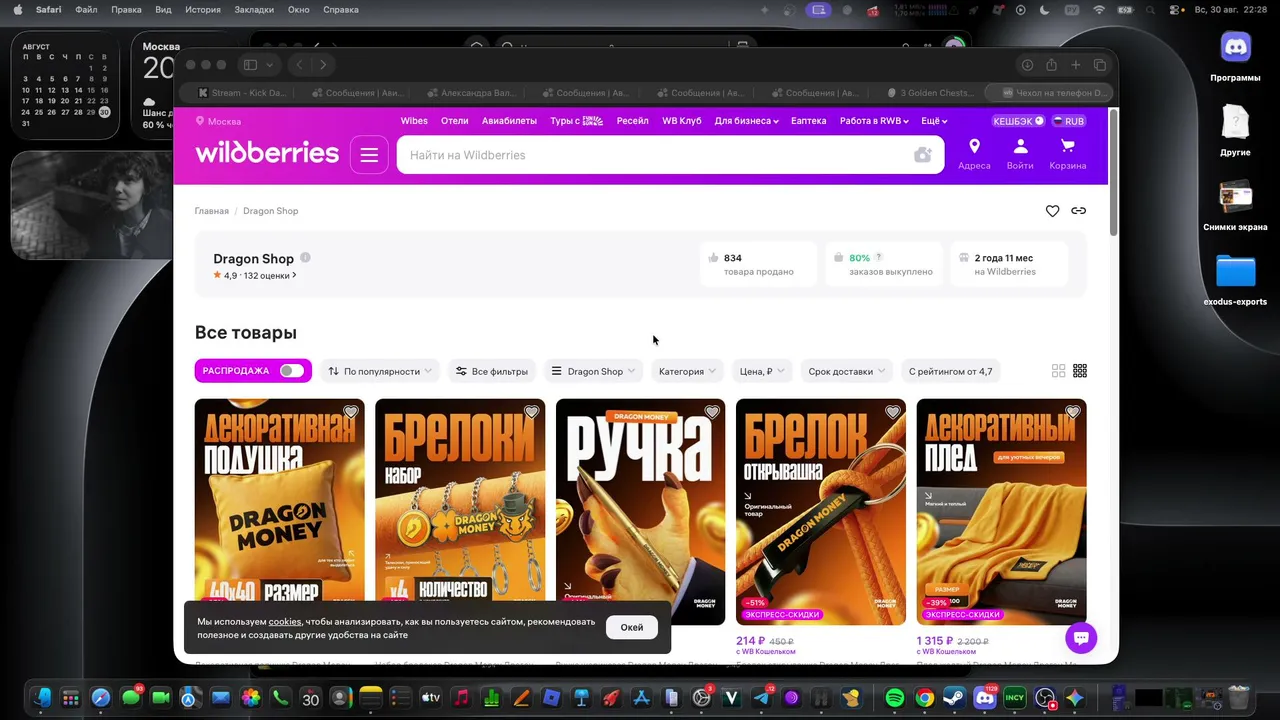Show info about the 80% redemption rate
Image resolution: width=1280 pixels, height=720 pixels.
[879, 257]
